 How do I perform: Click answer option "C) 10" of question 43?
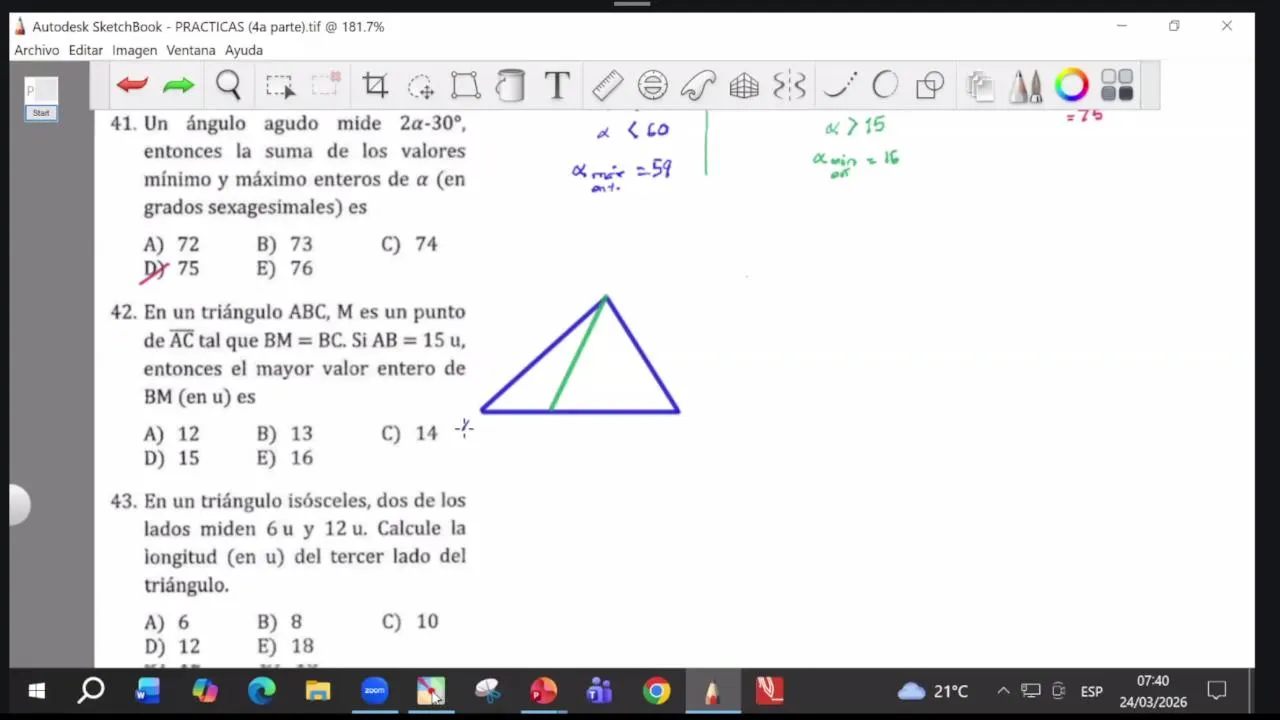point(410,621)
